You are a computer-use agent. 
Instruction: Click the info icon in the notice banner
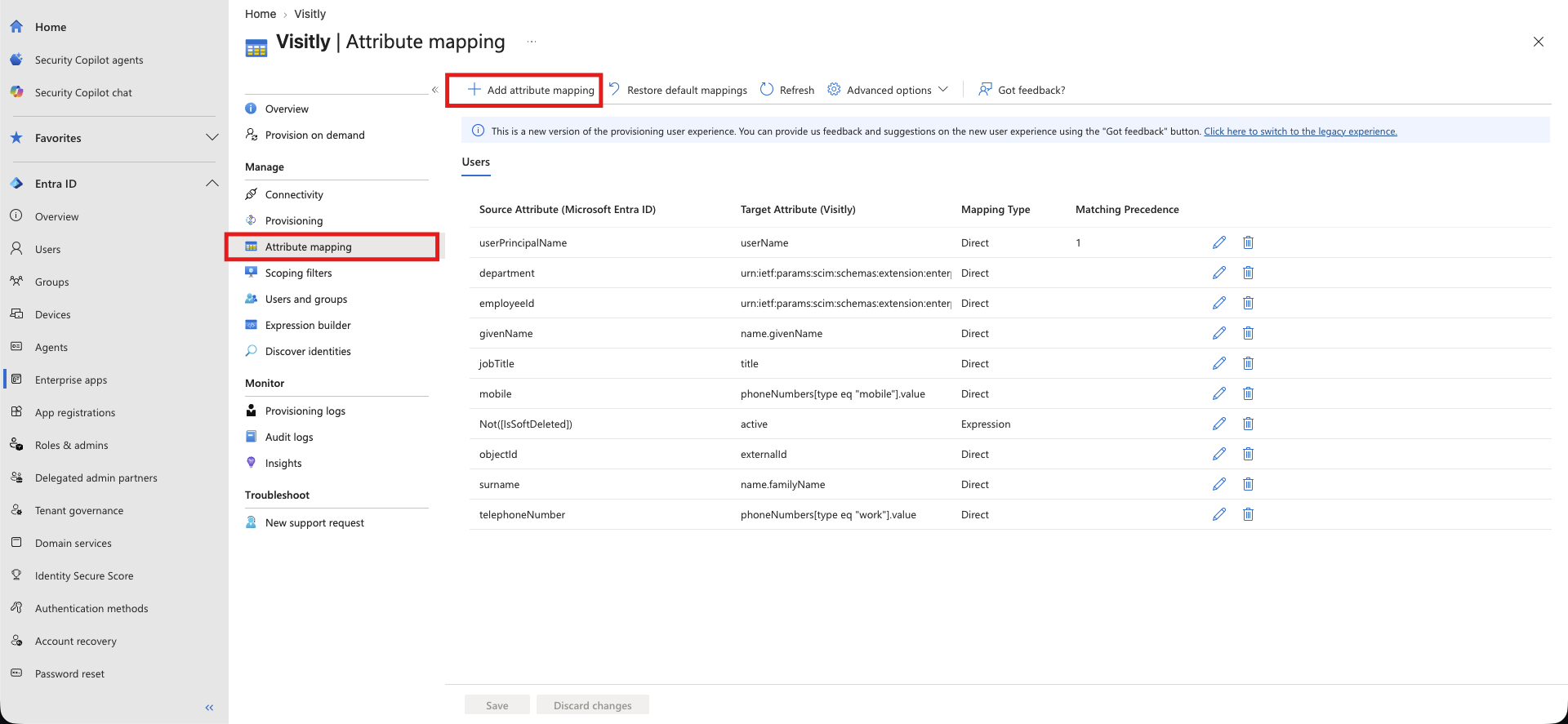pos(479,131)
